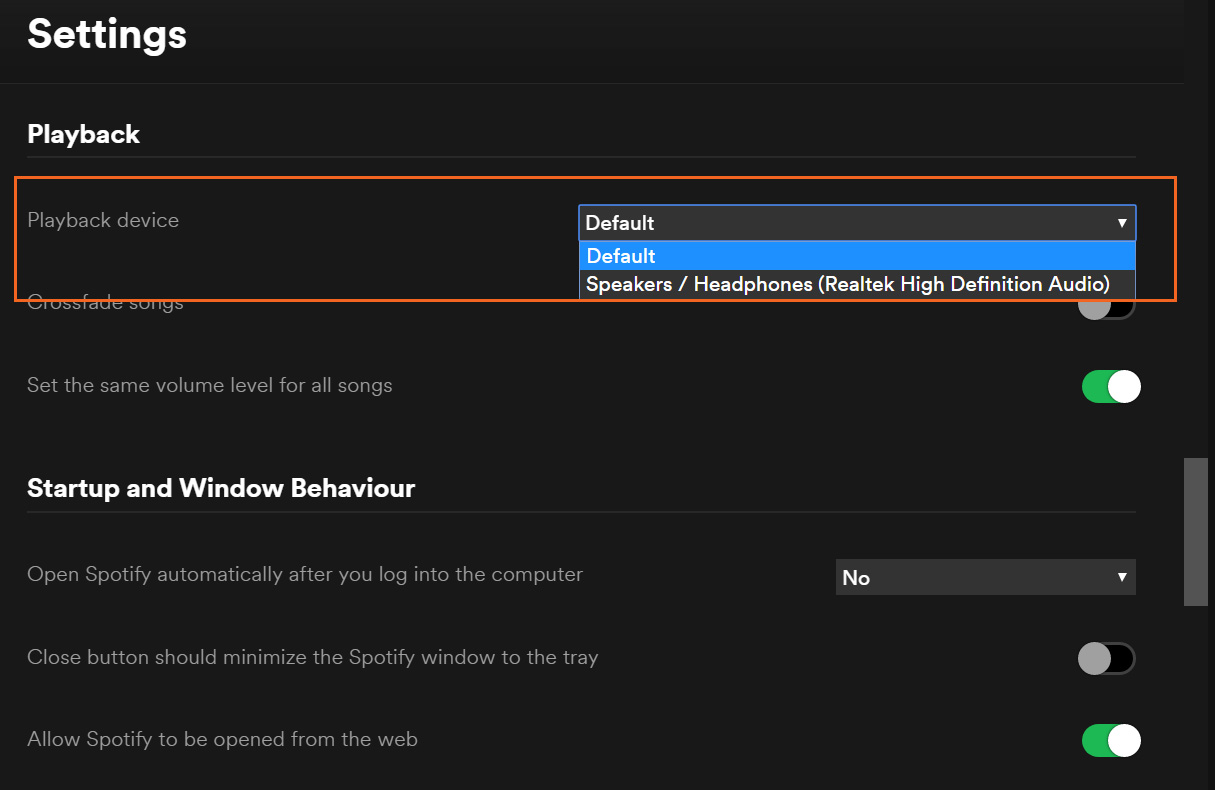Click the Settings page title

pos(107,34)
